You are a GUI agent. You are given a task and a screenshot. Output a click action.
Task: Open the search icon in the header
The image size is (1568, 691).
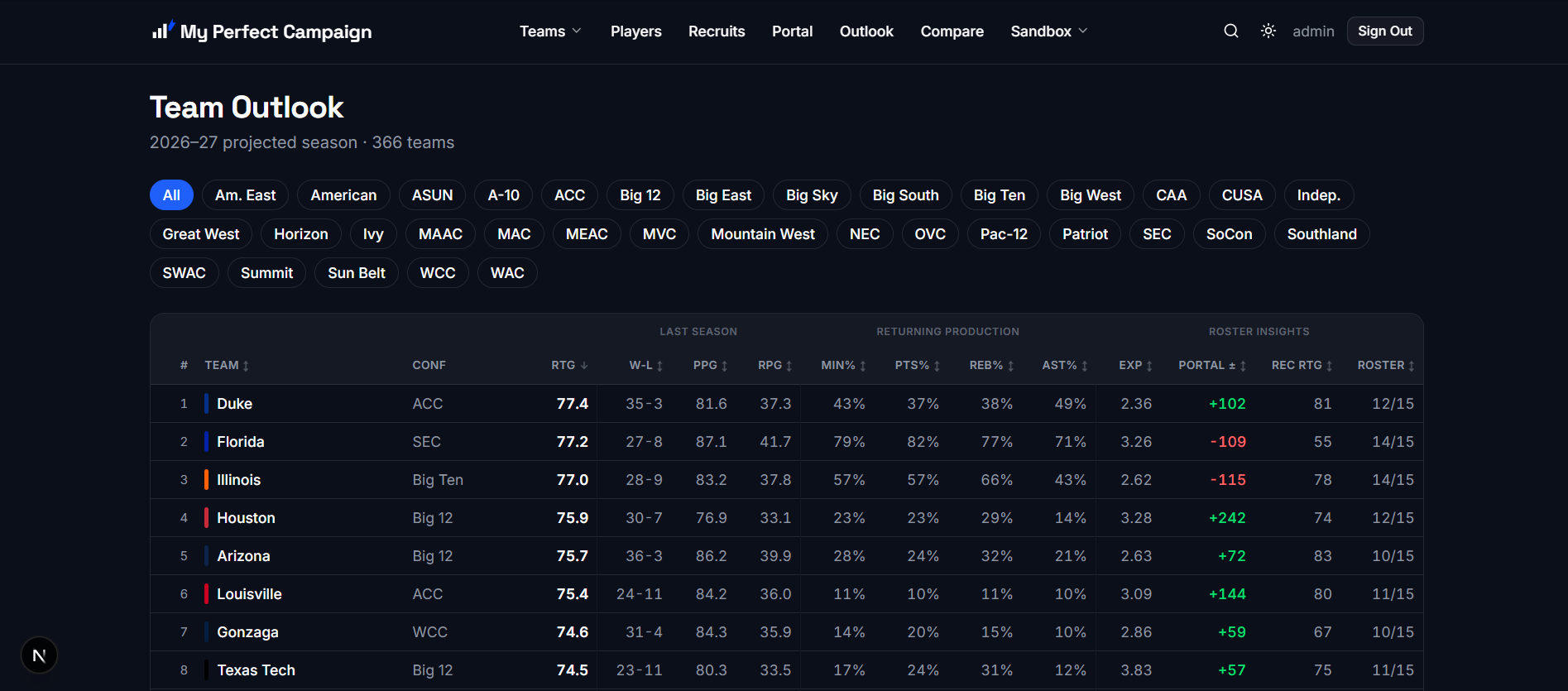tap(1231, 31)
